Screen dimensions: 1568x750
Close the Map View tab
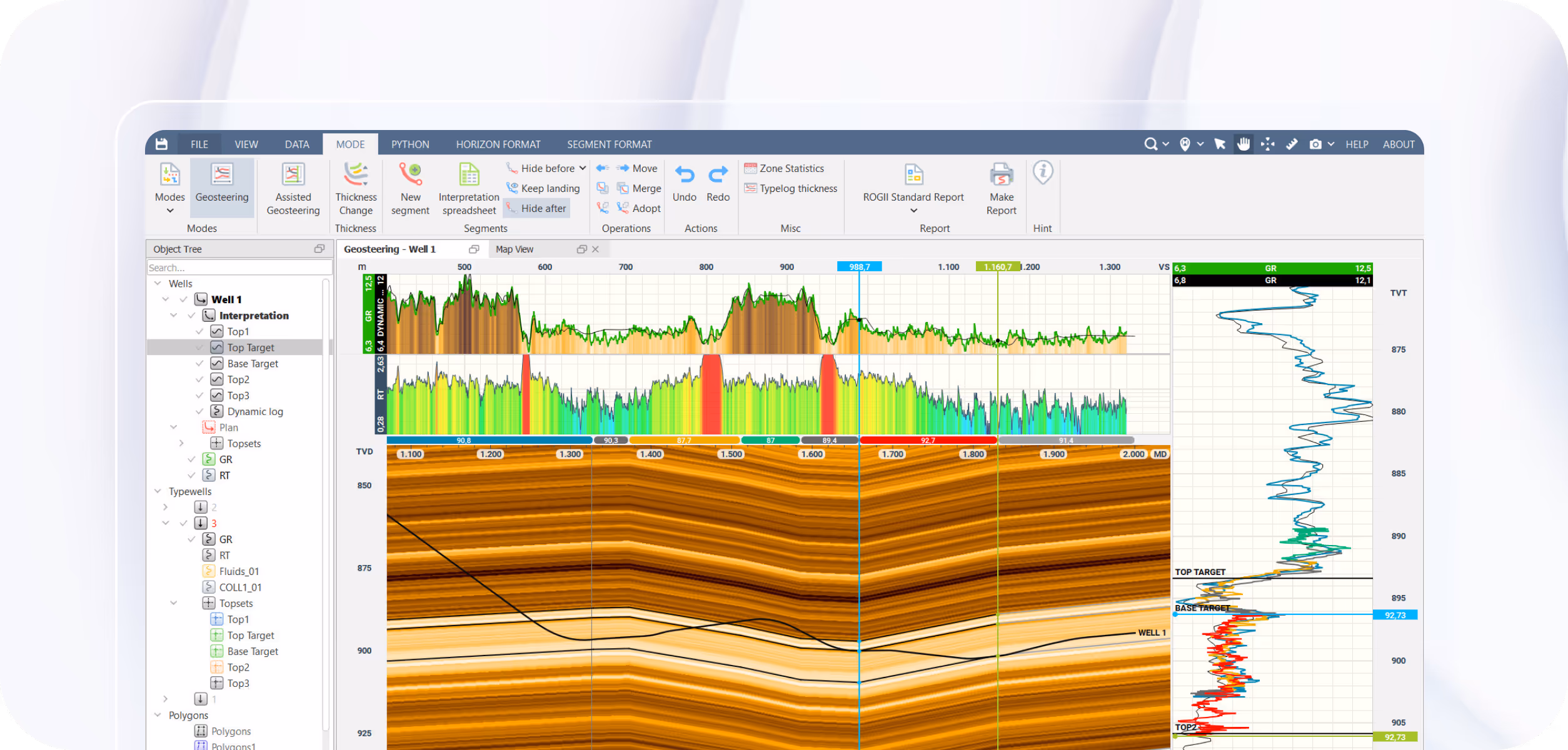pos(595,249)
